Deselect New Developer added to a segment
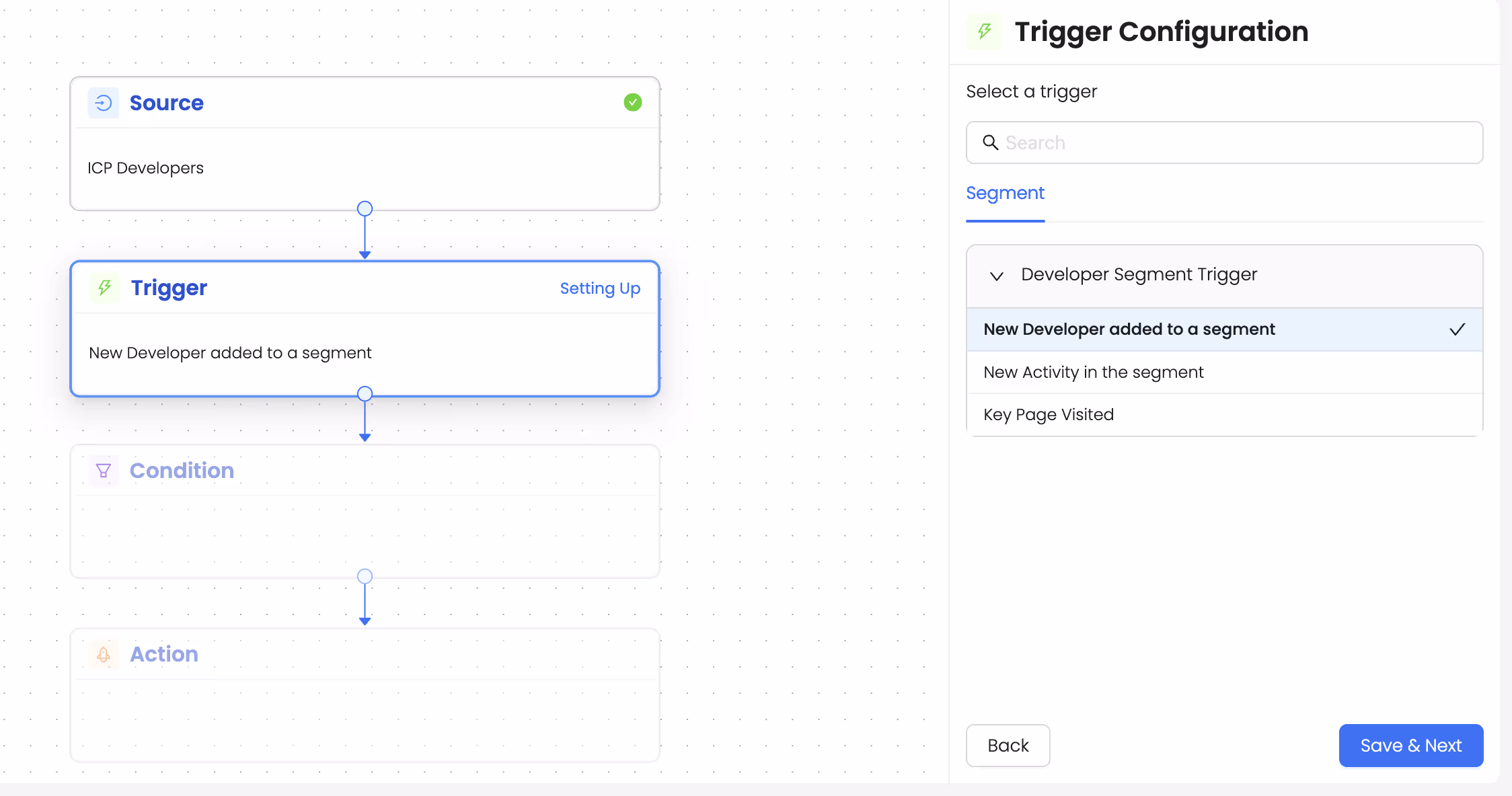The height and width of the screenshot is (796, 1512). [x=1129, y=329]
